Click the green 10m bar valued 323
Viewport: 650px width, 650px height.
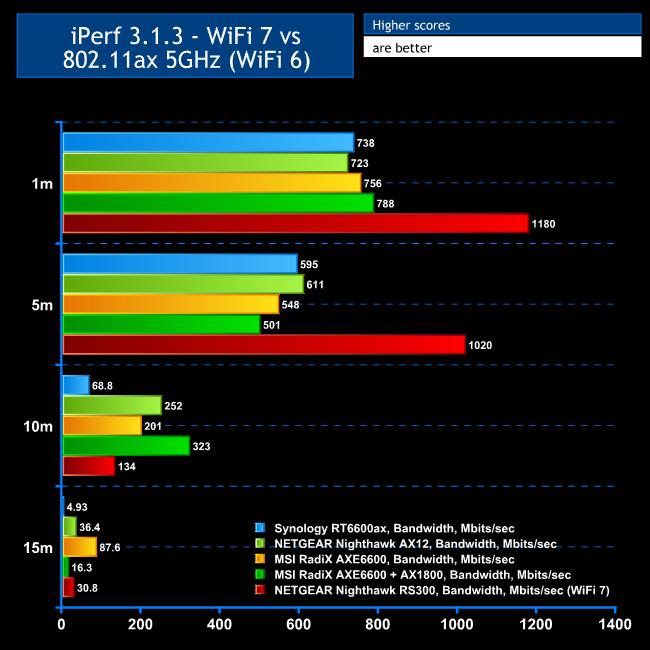click(126, 446)
